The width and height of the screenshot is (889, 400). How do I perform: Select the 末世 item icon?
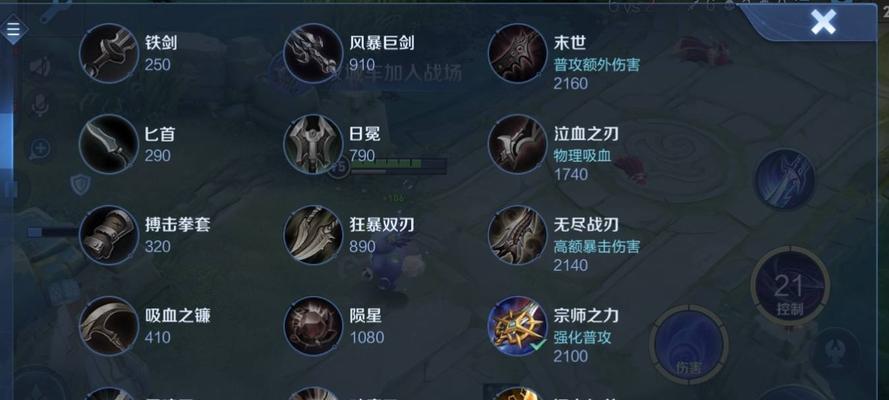click(518, 53)
